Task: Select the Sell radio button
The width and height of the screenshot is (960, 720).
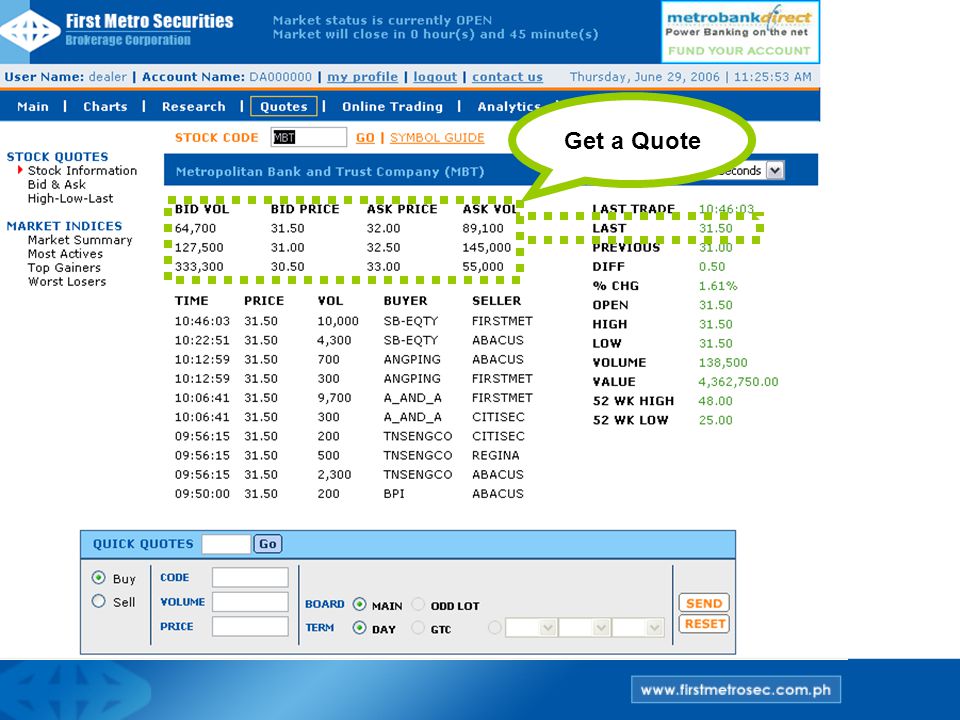Action: 99,601
